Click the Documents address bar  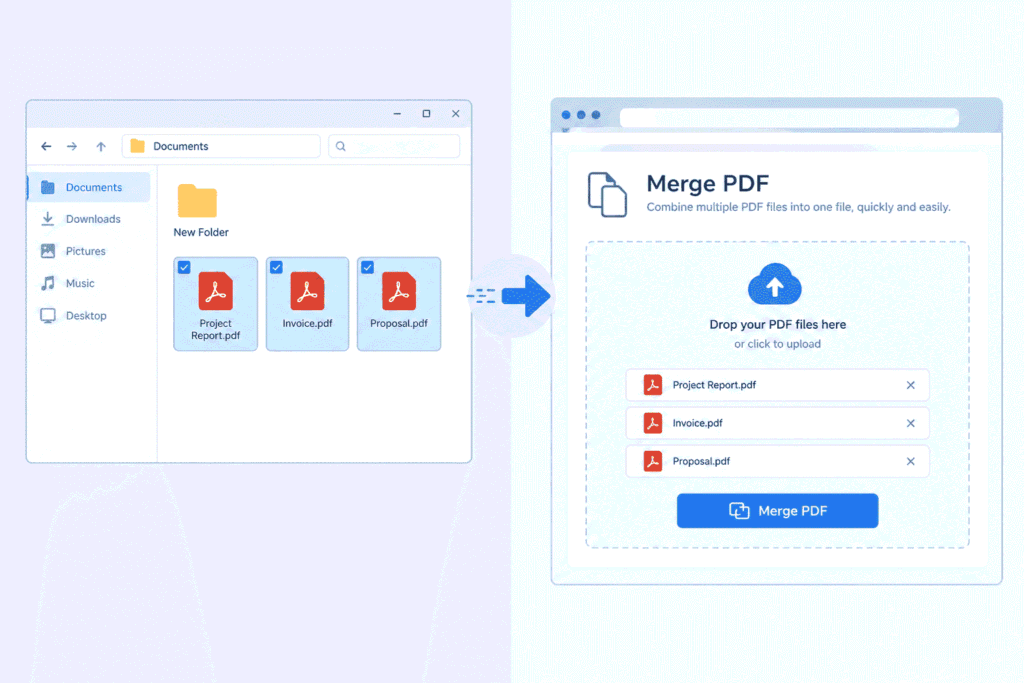tap(221, 146)
